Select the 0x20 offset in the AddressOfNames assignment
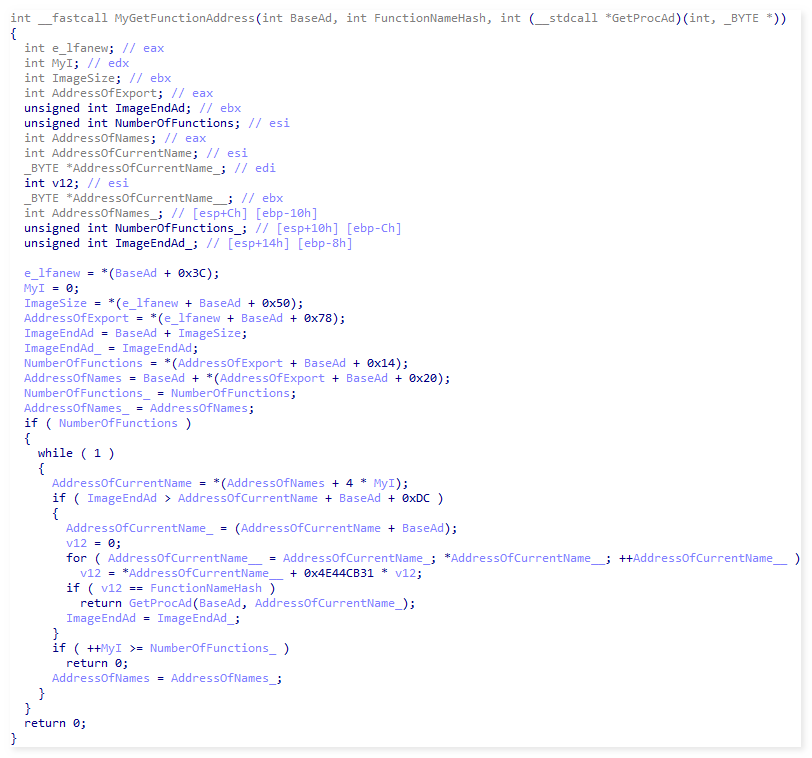This screenshot has height=758, width=812. [x=432, y=378]
